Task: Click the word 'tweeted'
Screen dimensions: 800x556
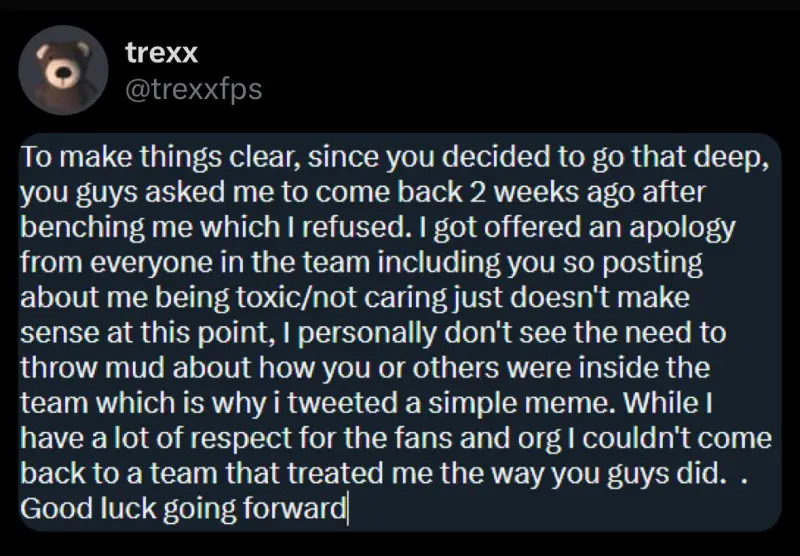Action: [343, 403]
